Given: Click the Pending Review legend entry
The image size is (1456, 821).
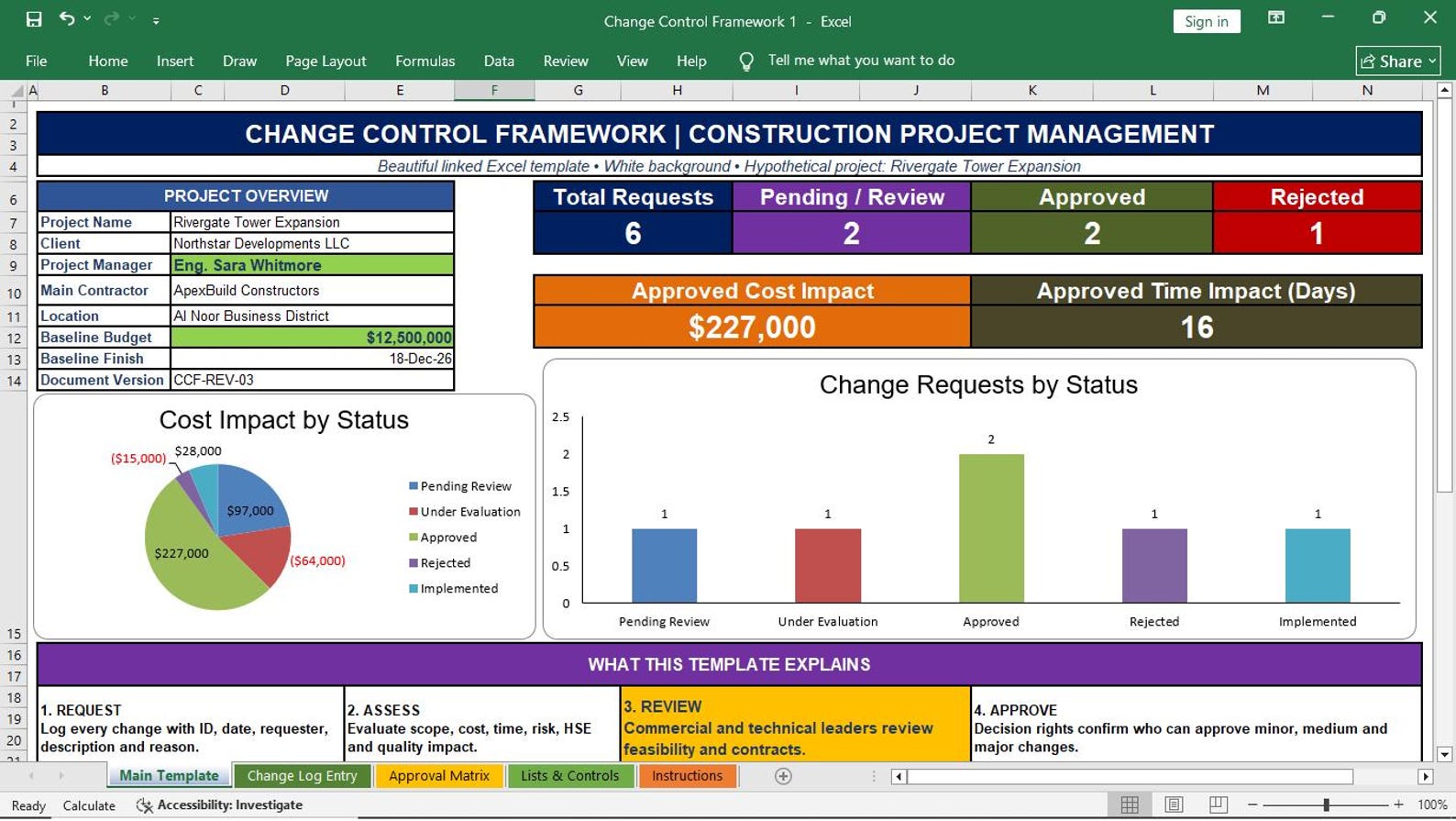Looking at the screenshot, I should coord(460,486).
